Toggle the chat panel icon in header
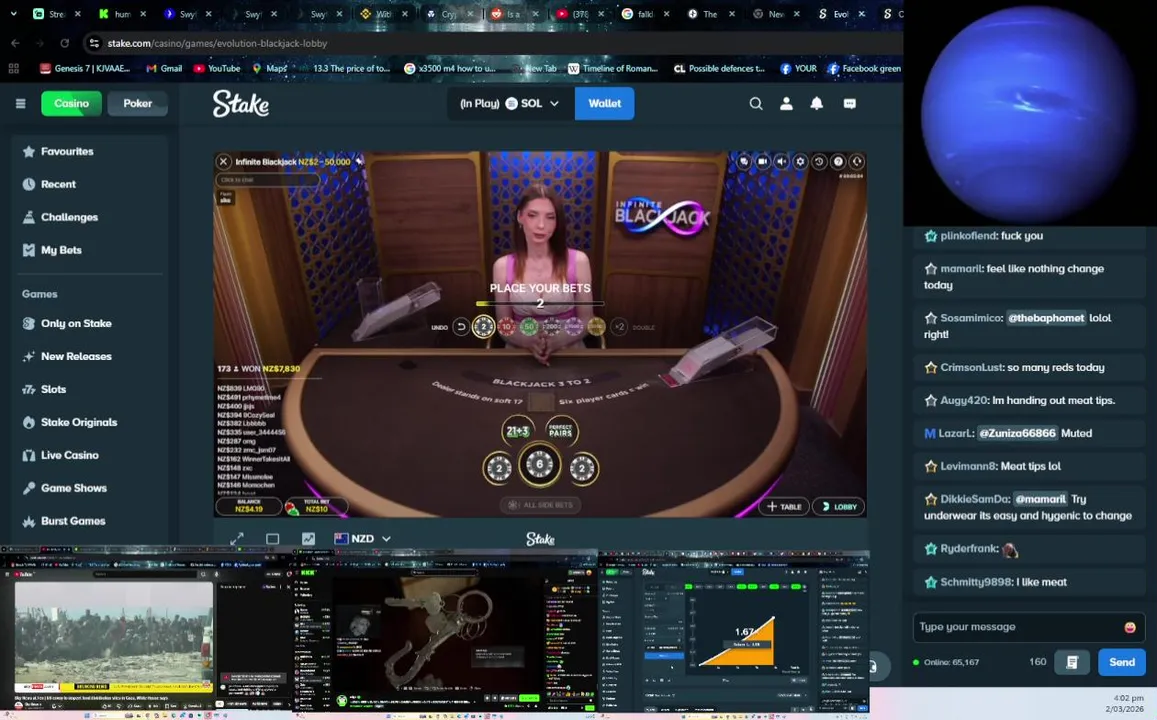Screen dimensions: 1157x720 click(x=849, y=103)
